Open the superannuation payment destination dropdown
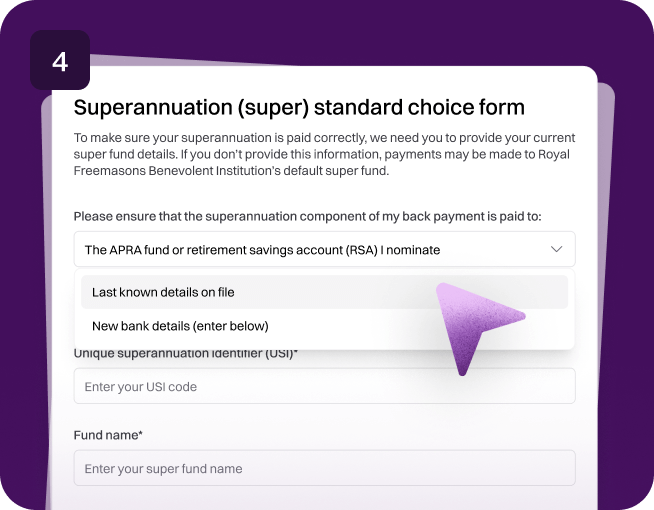Image resolution: width=654 pixels, height=510 pixels. 324,249
